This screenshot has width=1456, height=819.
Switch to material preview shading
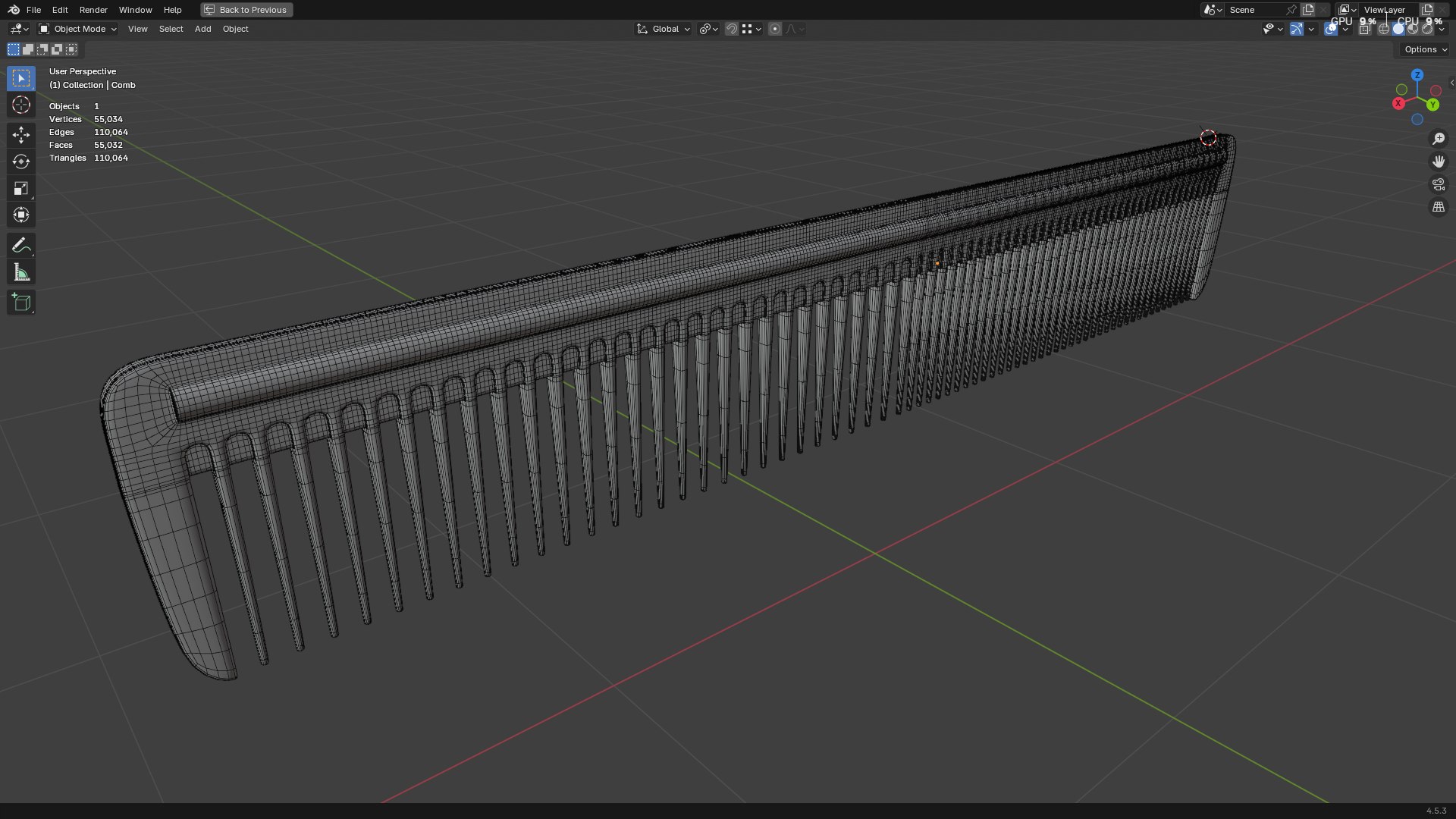click(x=1413, y=29)
